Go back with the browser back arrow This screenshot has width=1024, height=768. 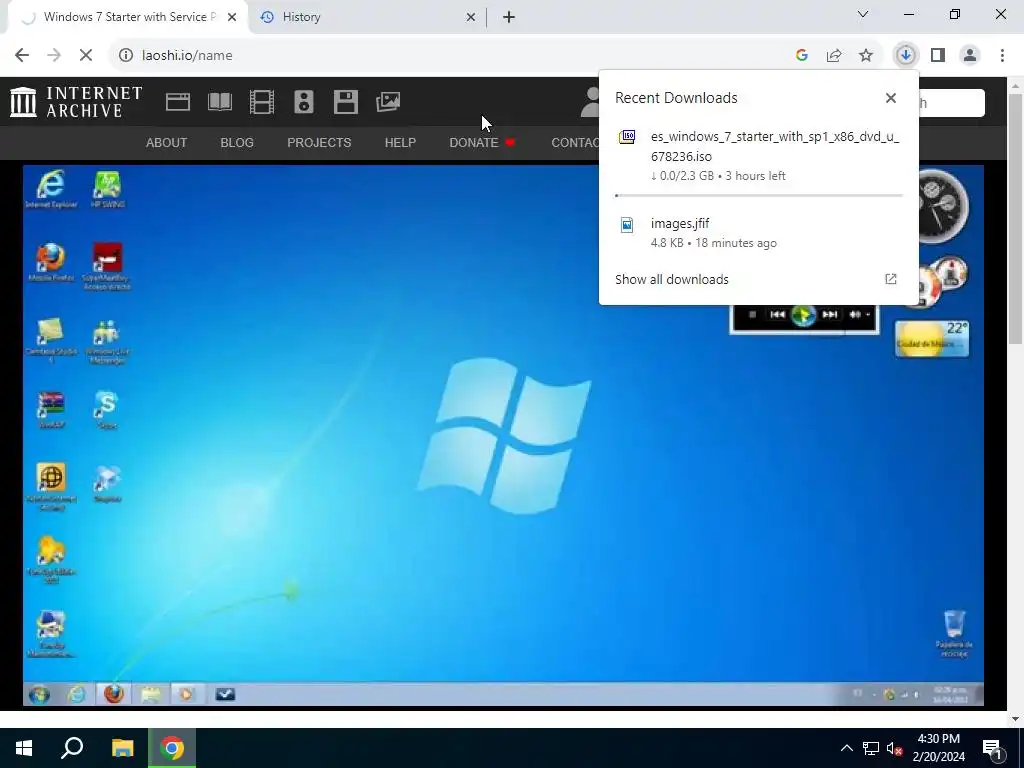point(22,56)
